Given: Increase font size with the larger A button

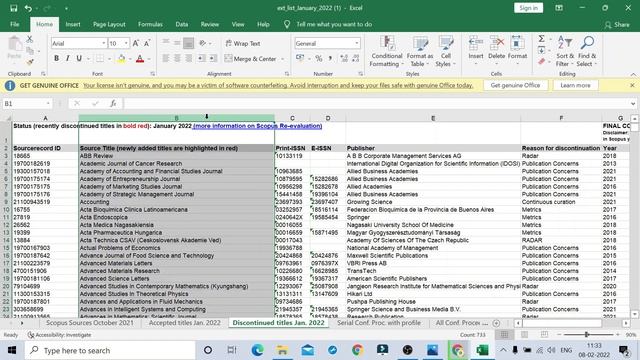Looking at the screenshot, I should click(x=136, y=43).
